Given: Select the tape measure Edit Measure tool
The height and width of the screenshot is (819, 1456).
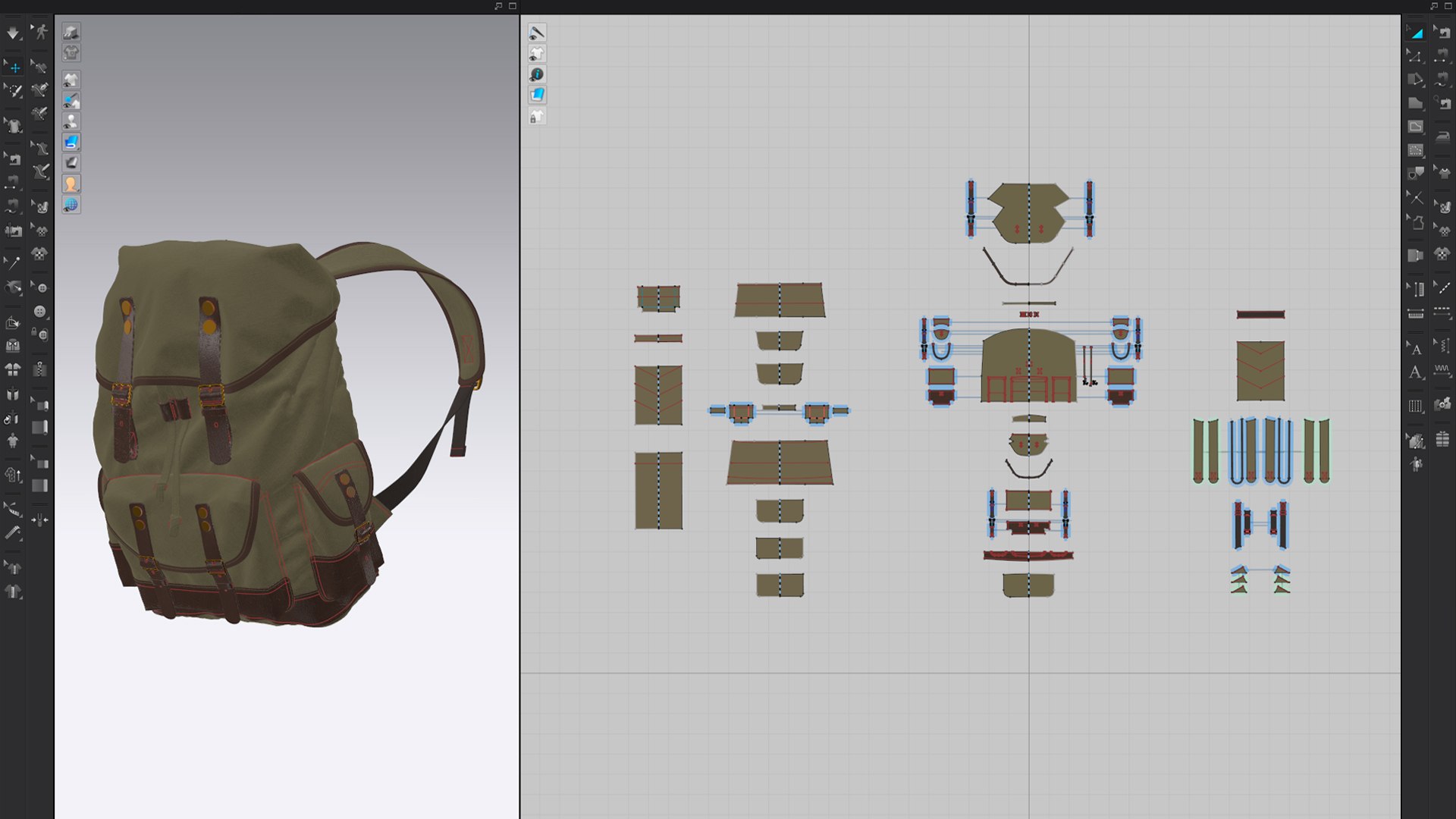Looking at the screenshot, I should tap(14, 508).
